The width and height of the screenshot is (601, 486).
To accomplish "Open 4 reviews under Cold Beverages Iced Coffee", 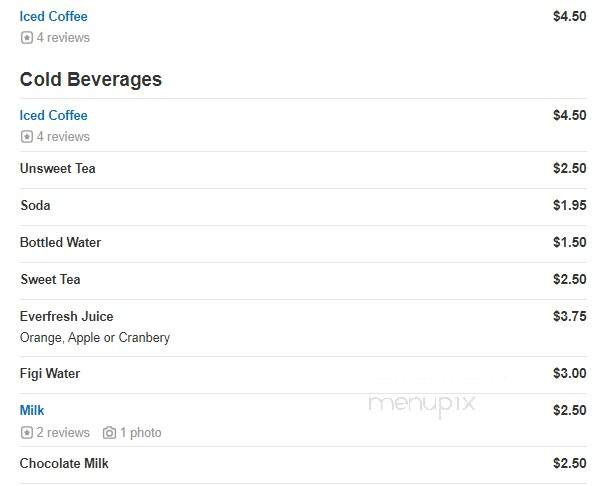I will point(63,136).
